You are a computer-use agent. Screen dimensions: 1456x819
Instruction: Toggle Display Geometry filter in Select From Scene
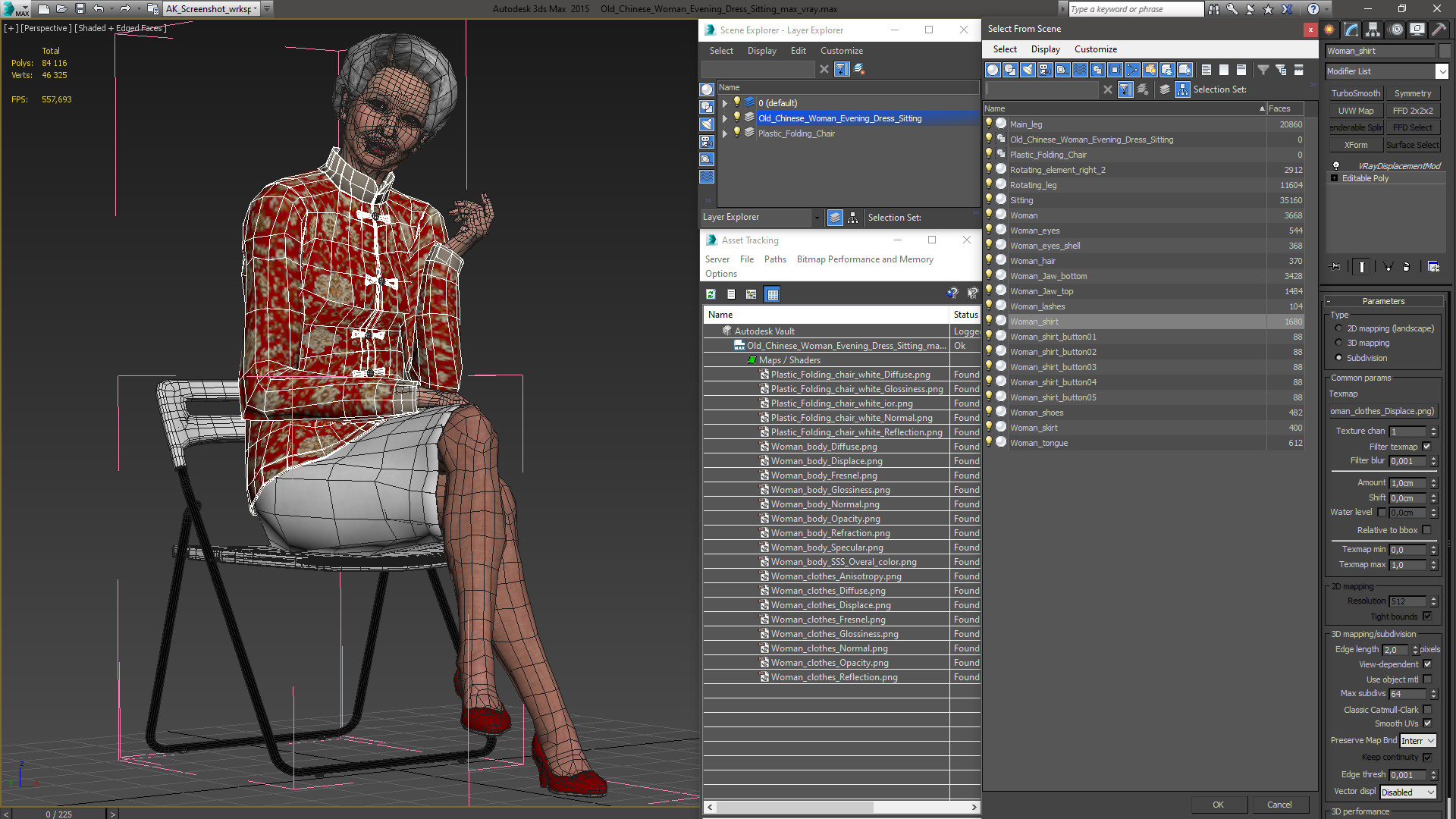[993, 70]
